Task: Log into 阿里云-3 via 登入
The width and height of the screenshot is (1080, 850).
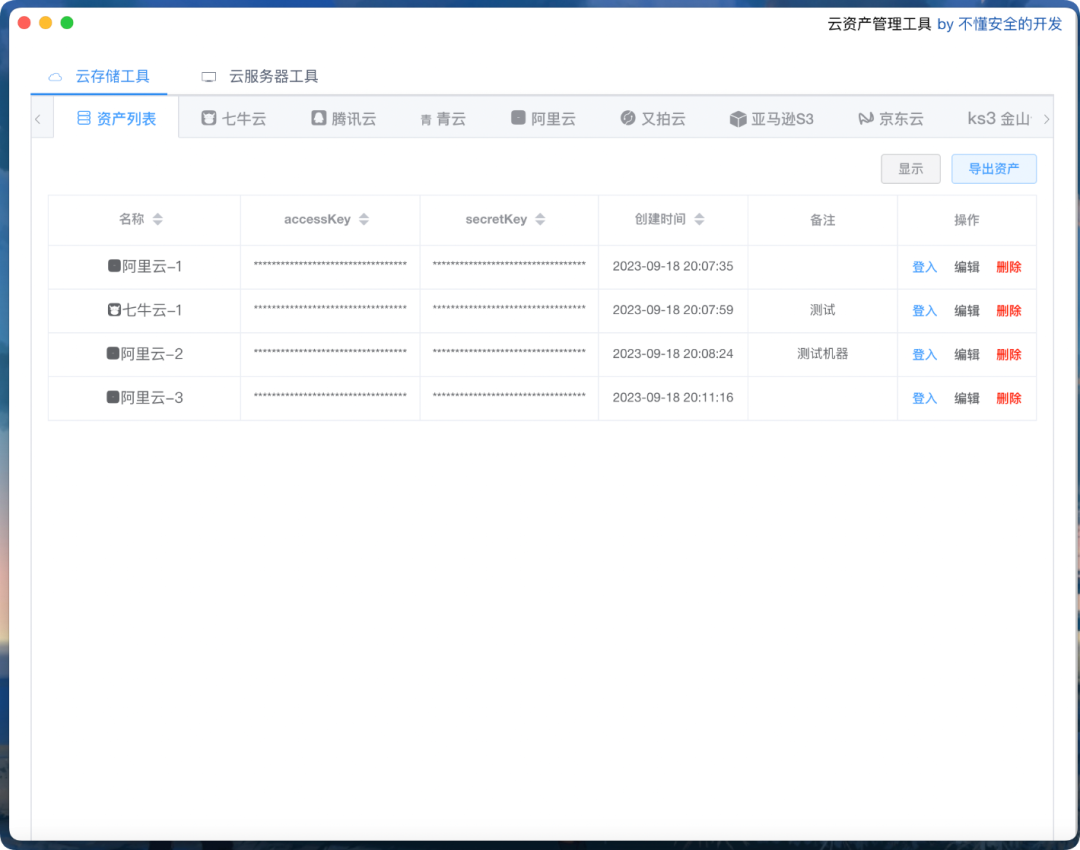Action: 924,398
